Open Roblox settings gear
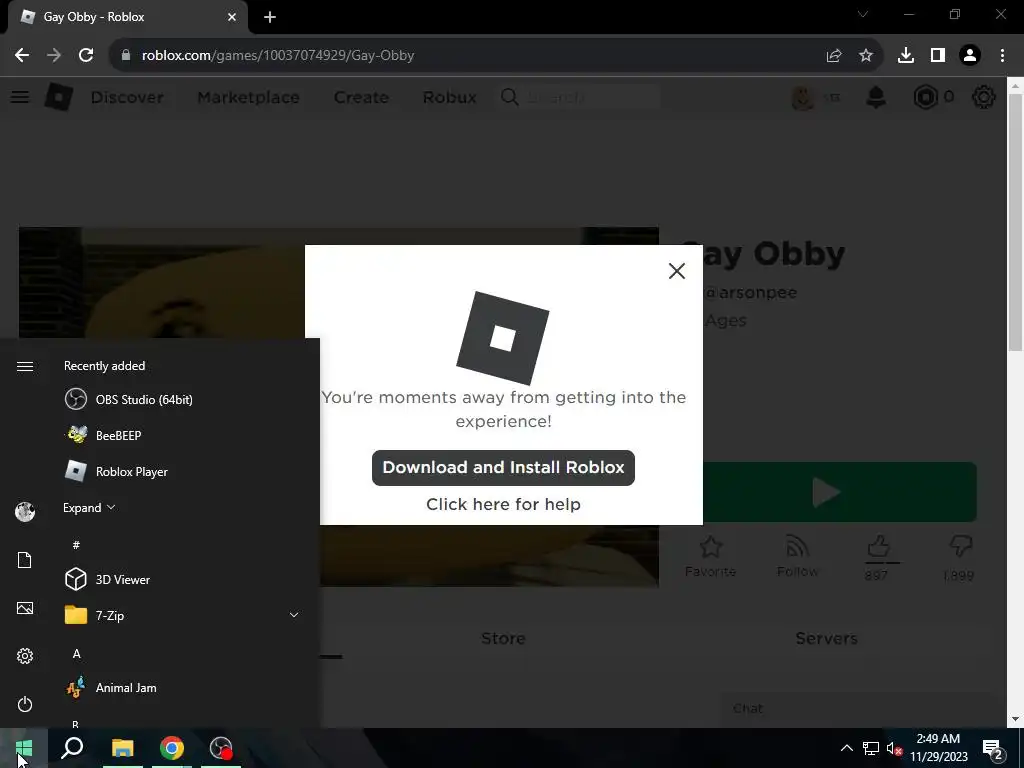The height and width of the screenshot is (768, 1024). pyautogui.click(x=984, y=97)
